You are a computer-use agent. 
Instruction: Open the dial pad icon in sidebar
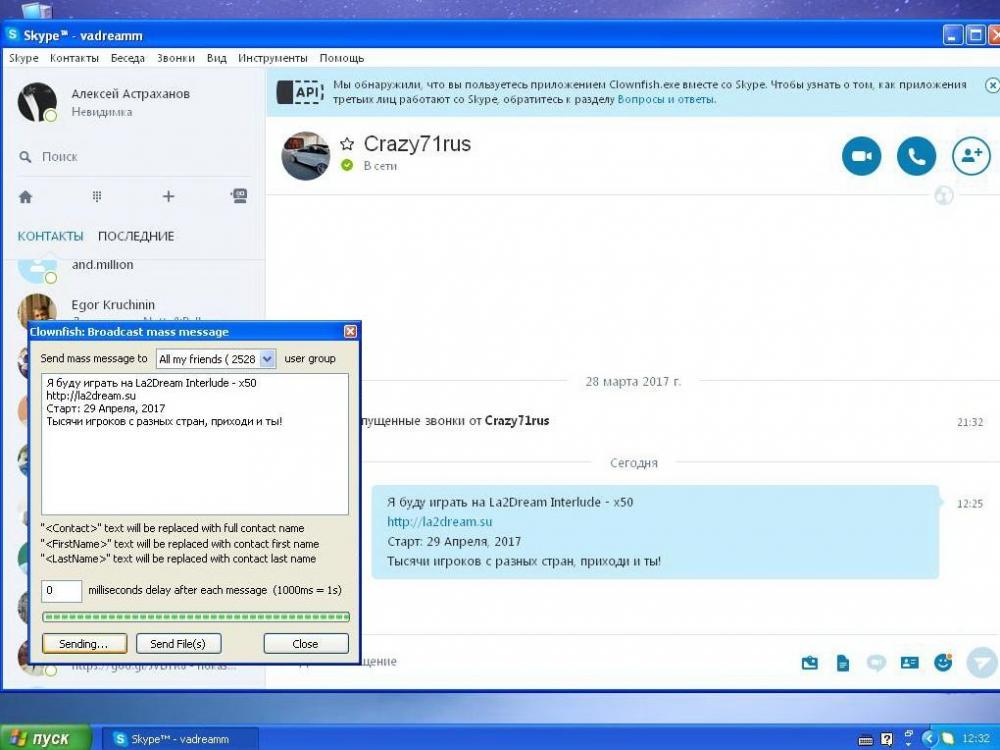tap(97, 197)
